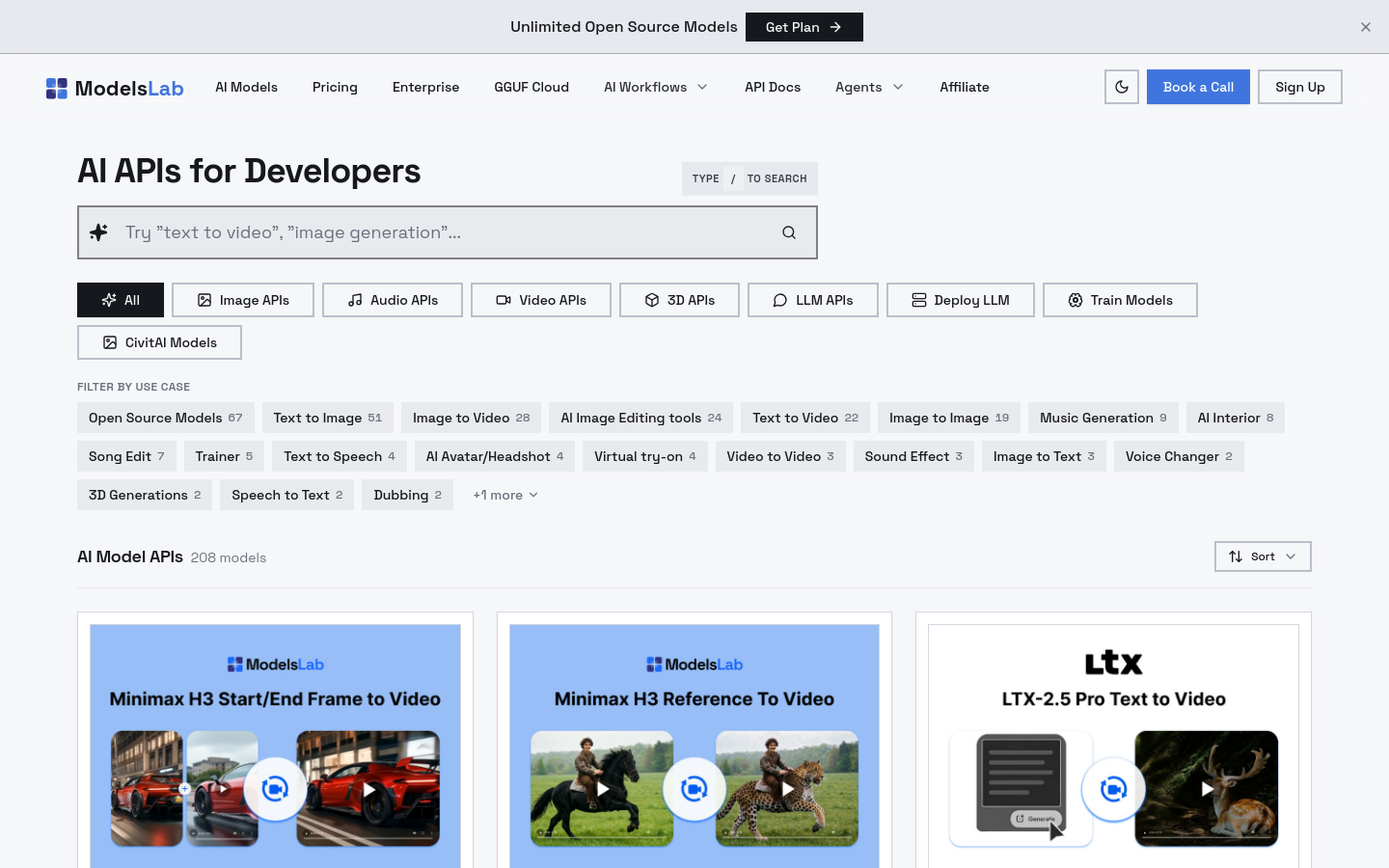Viewport: 1389px width, 868px height.
Task: Open LTX-2.5 Pro Text to Video card
Action: [x=1113, y=740]
